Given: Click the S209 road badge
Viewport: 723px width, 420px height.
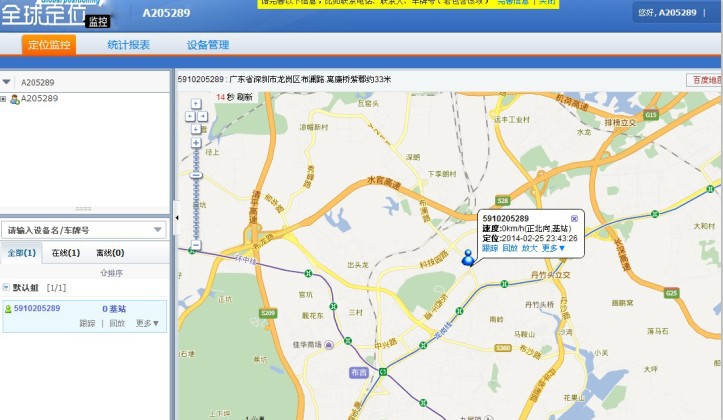Looking at the screenshot, I should pos(268,313).
